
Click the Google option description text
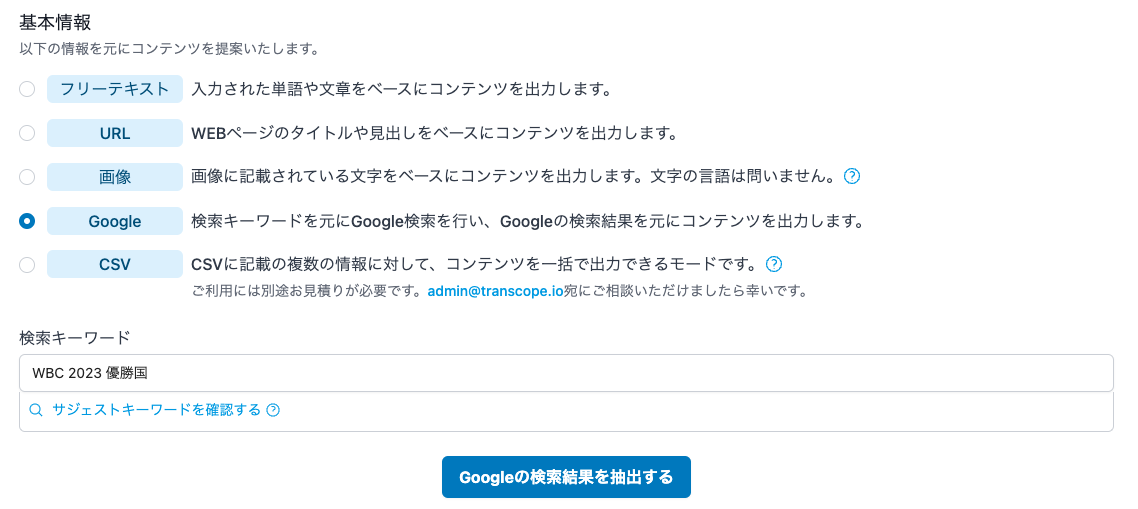[527, 221]
